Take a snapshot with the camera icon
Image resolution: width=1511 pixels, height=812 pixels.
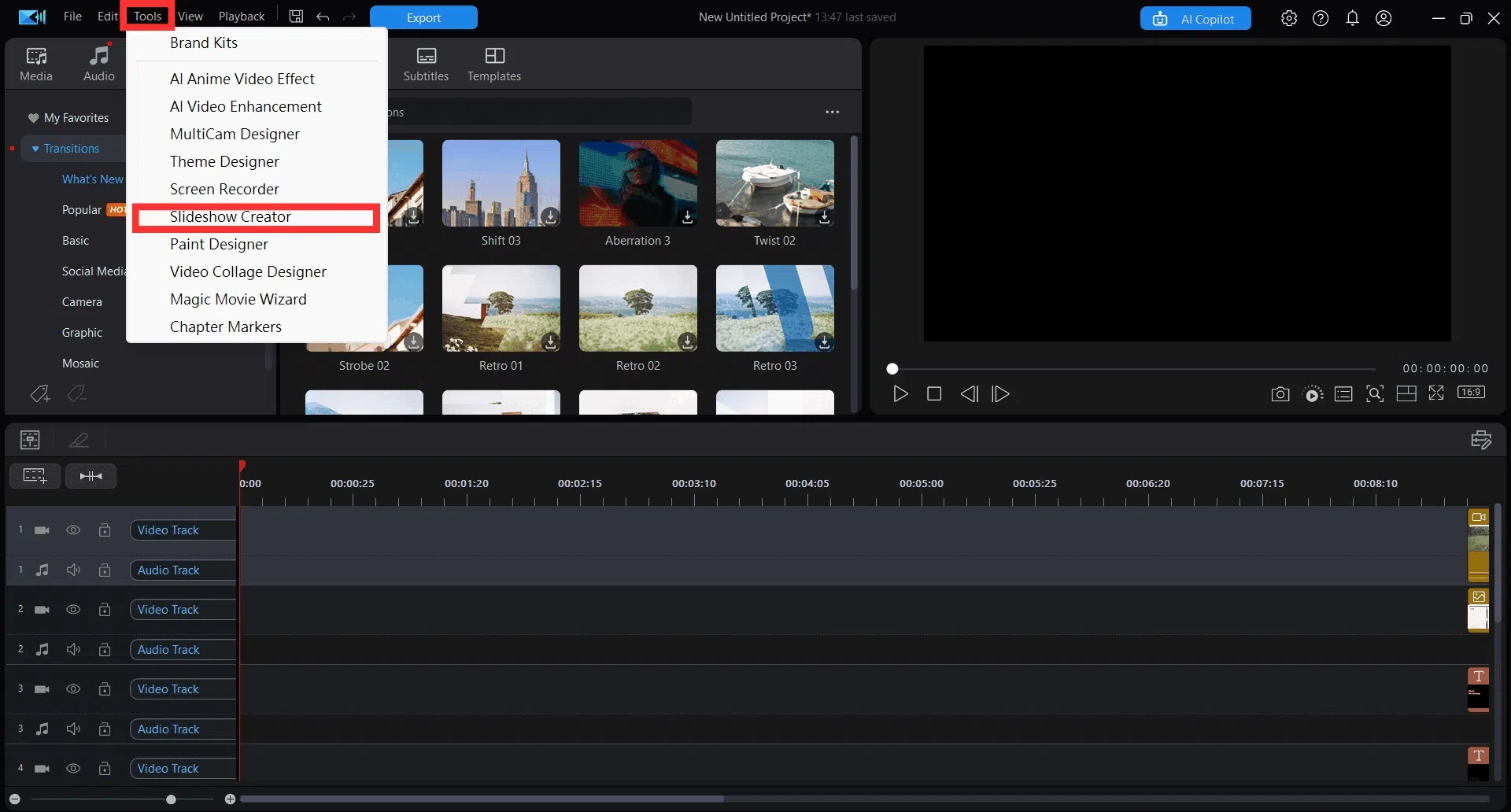click(1280, 393)
